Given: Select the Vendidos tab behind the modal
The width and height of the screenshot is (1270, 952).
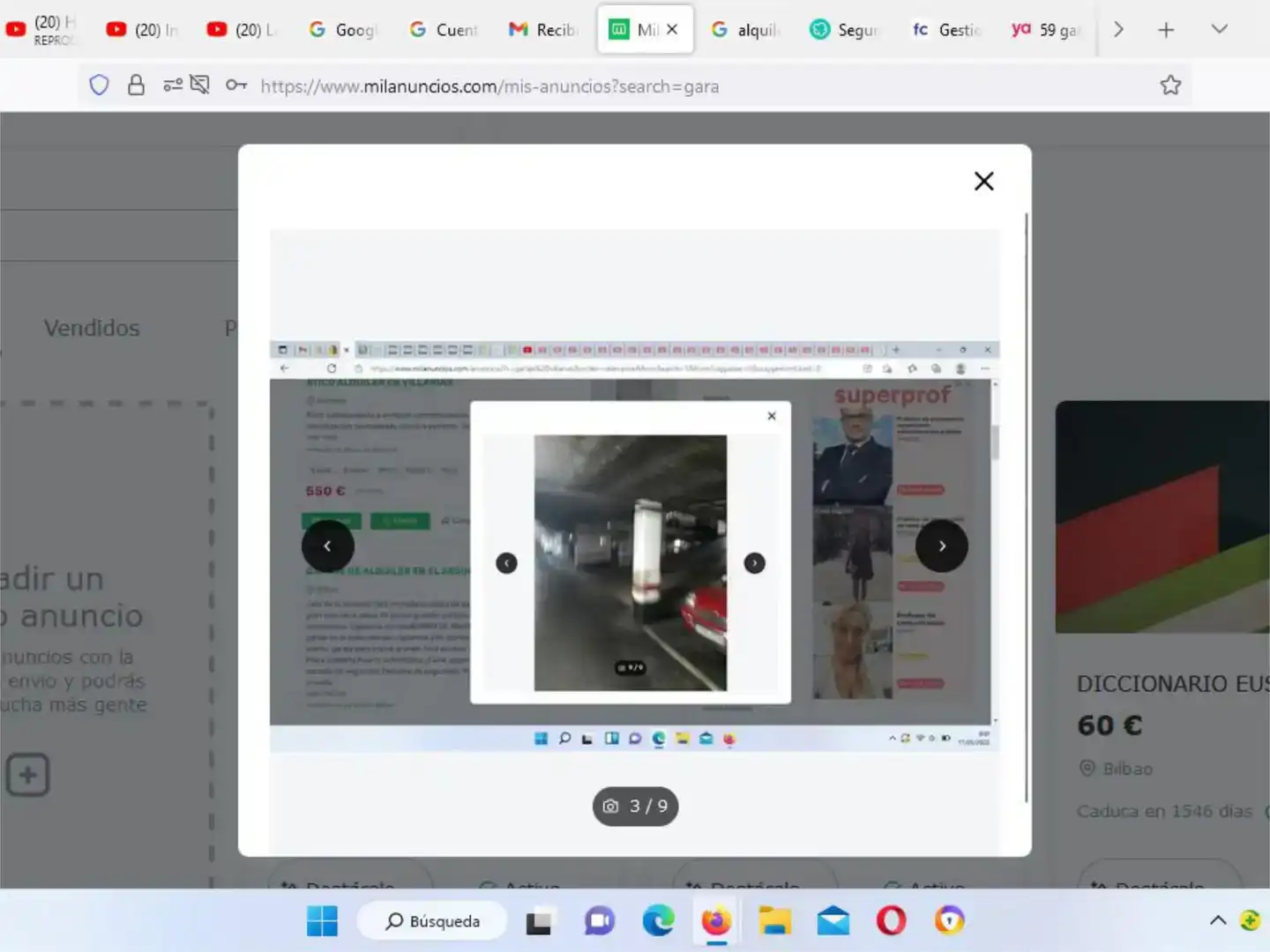Looking at the screenshot, I should point(92,328).
